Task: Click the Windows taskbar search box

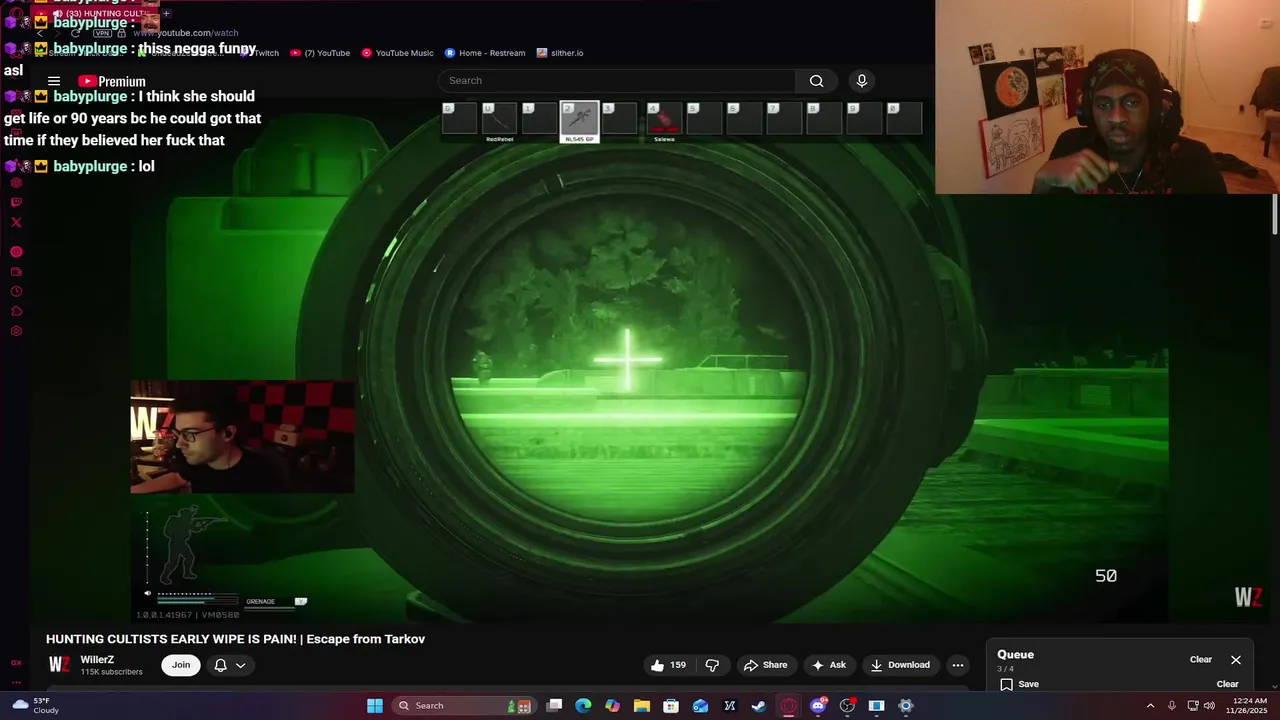Action: coord(462,706)
